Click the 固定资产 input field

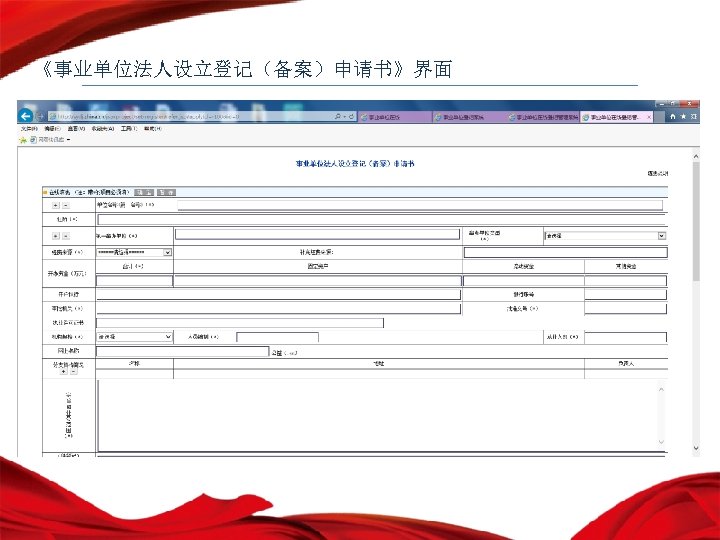[x=317, y=281]
